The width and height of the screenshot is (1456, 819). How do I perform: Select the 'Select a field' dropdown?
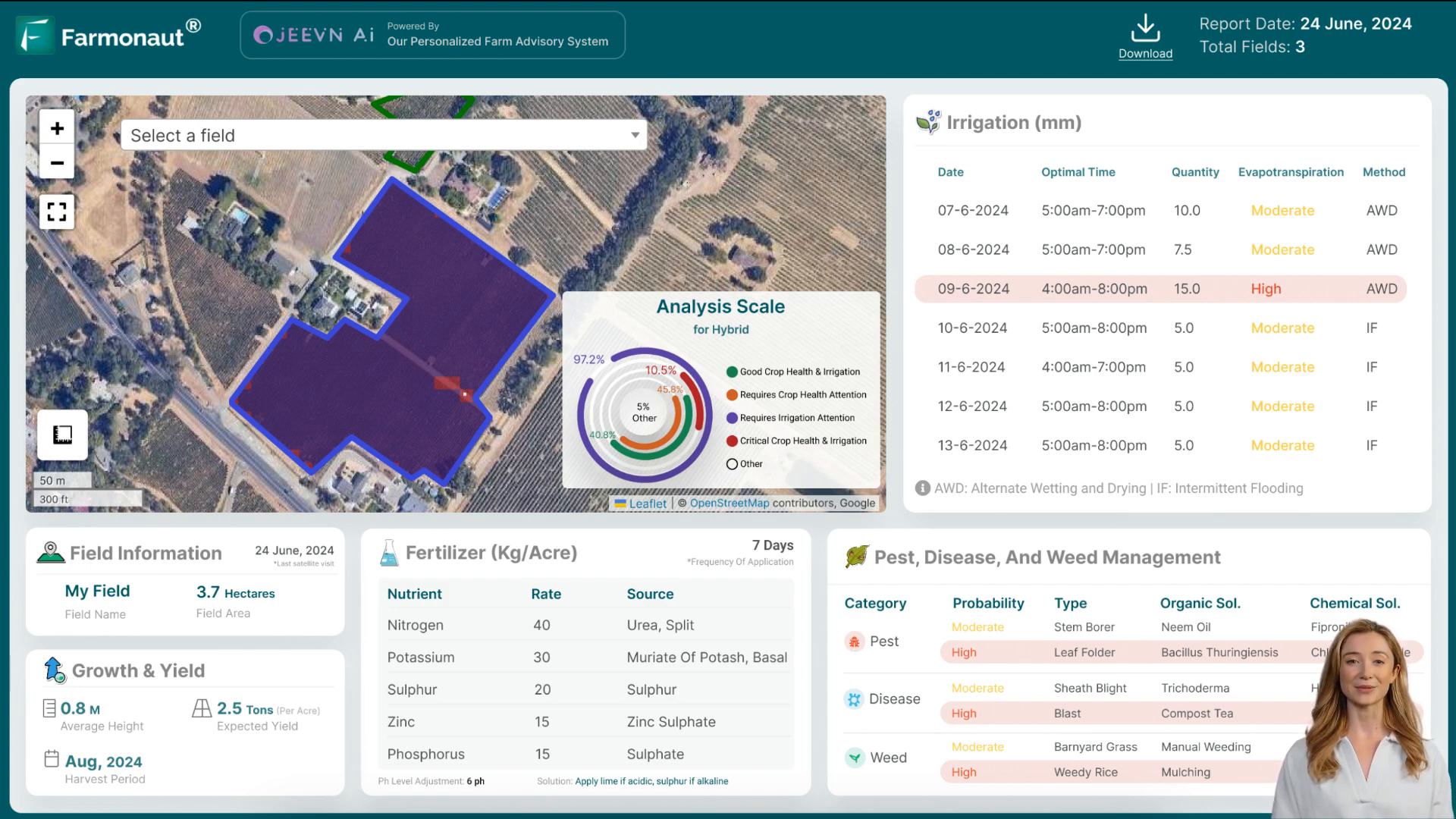(383, 135)
